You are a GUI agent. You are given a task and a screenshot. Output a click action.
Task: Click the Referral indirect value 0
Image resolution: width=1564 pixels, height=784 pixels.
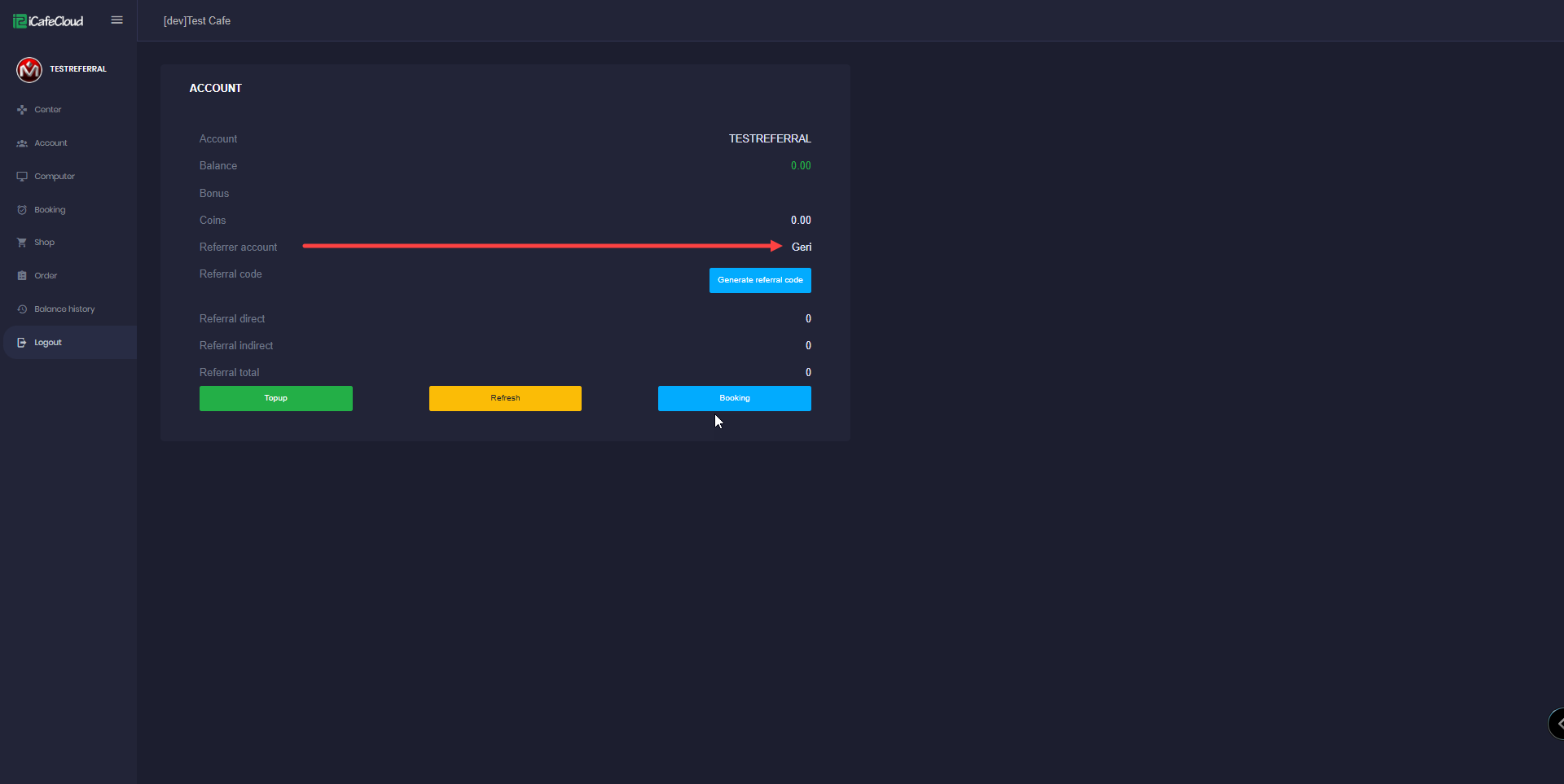[x=808, y=346]
